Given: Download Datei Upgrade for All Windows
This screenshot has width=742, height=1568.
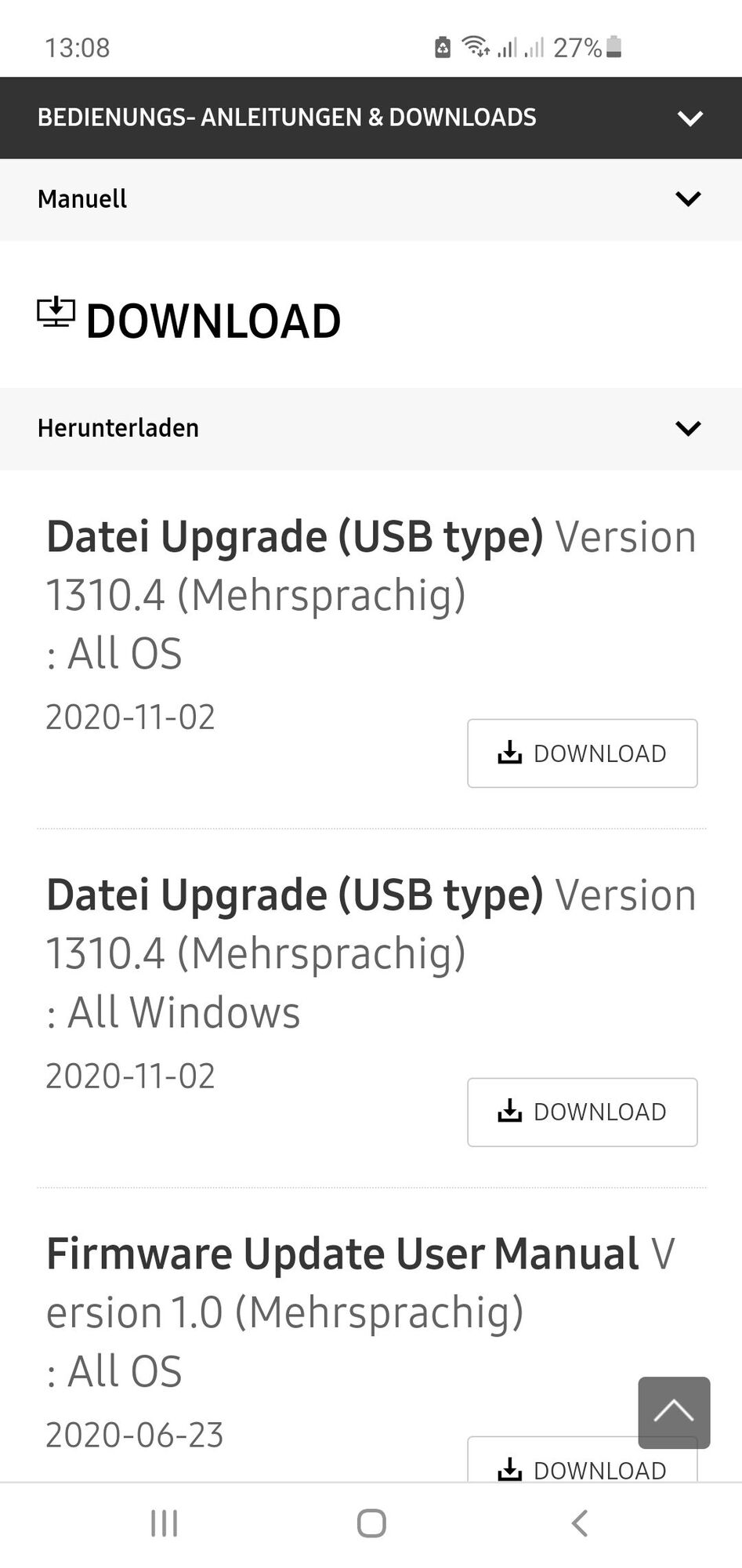Looking at the screenshot, I should coord(582,1112).
